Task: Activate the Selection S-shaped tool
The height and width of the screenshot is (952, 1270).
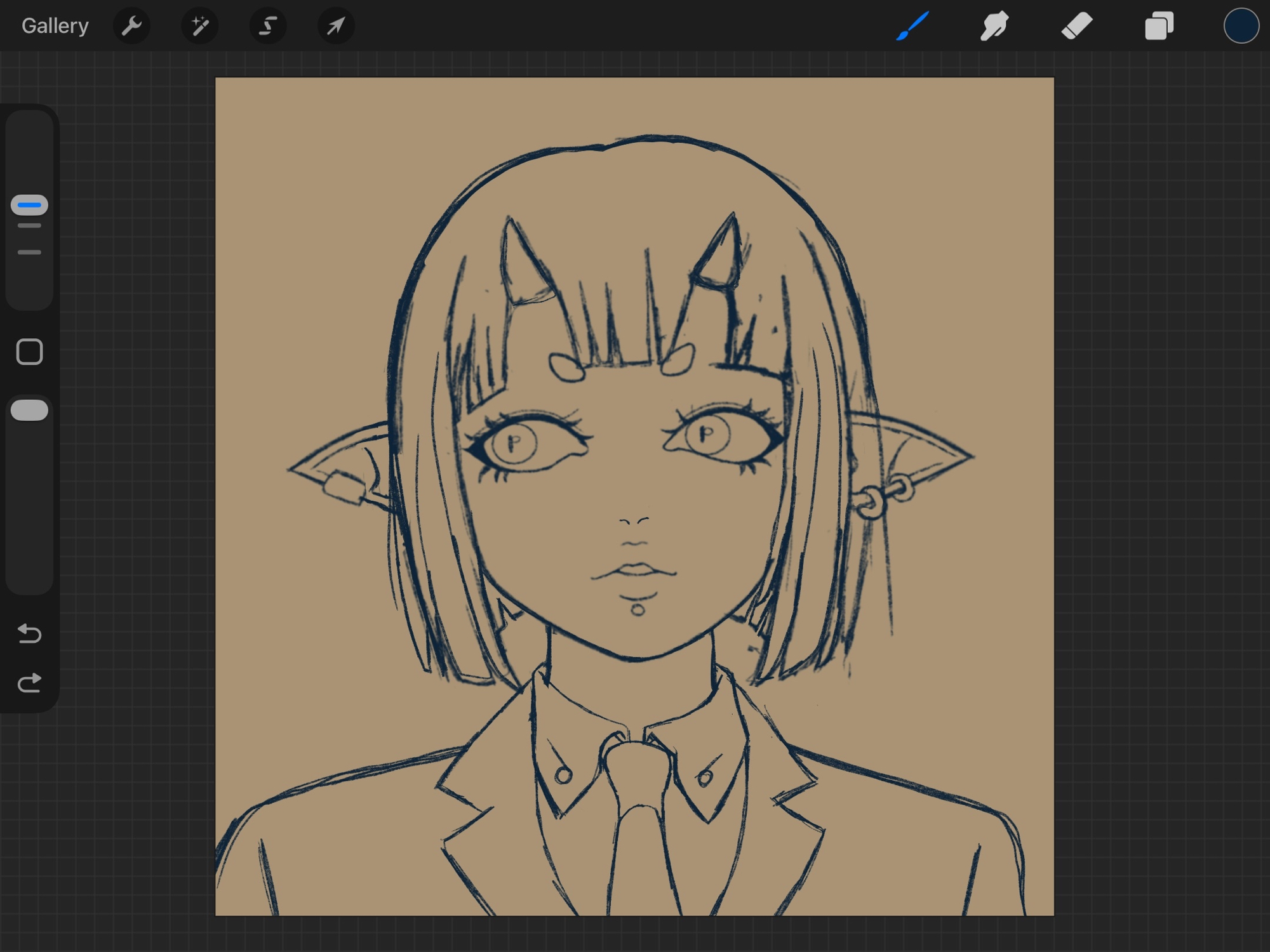Action: pos(267,26)
